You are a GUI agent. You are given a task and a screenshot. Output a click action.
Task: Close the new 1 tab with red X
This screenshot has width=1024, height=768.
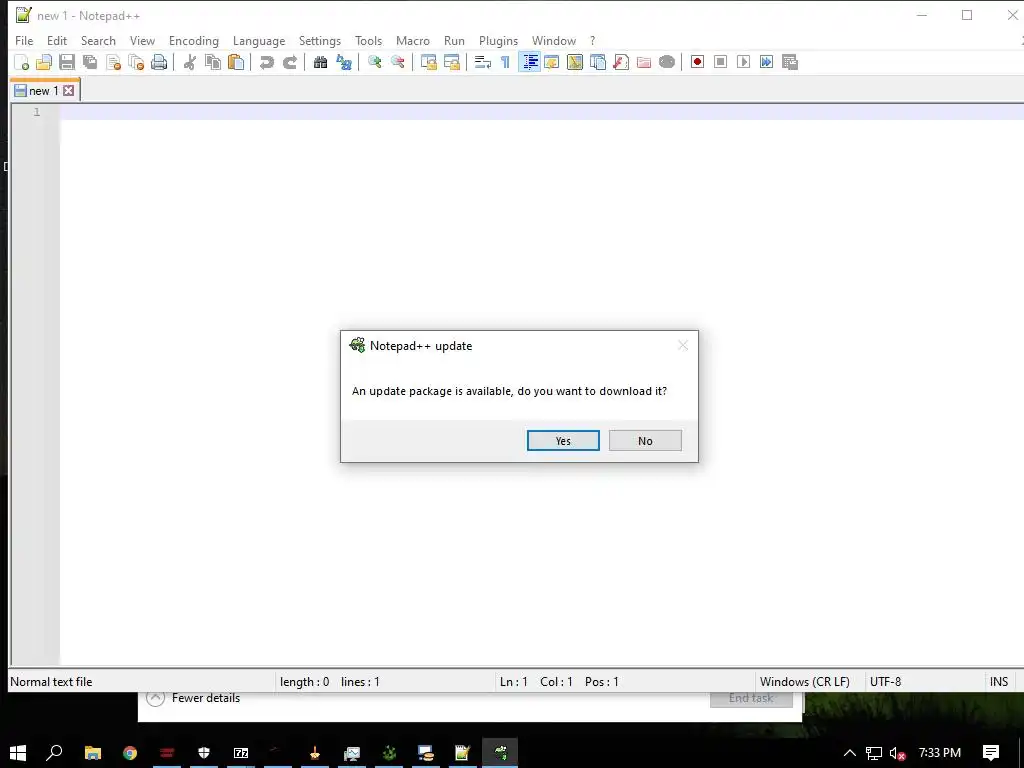(69, 91)
